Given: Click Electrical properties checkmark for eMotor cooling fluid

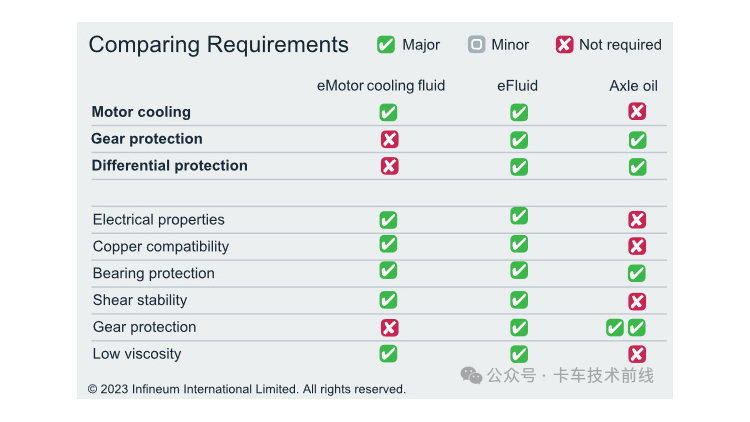Looking at the screenshot, I should tap(388, 220).
